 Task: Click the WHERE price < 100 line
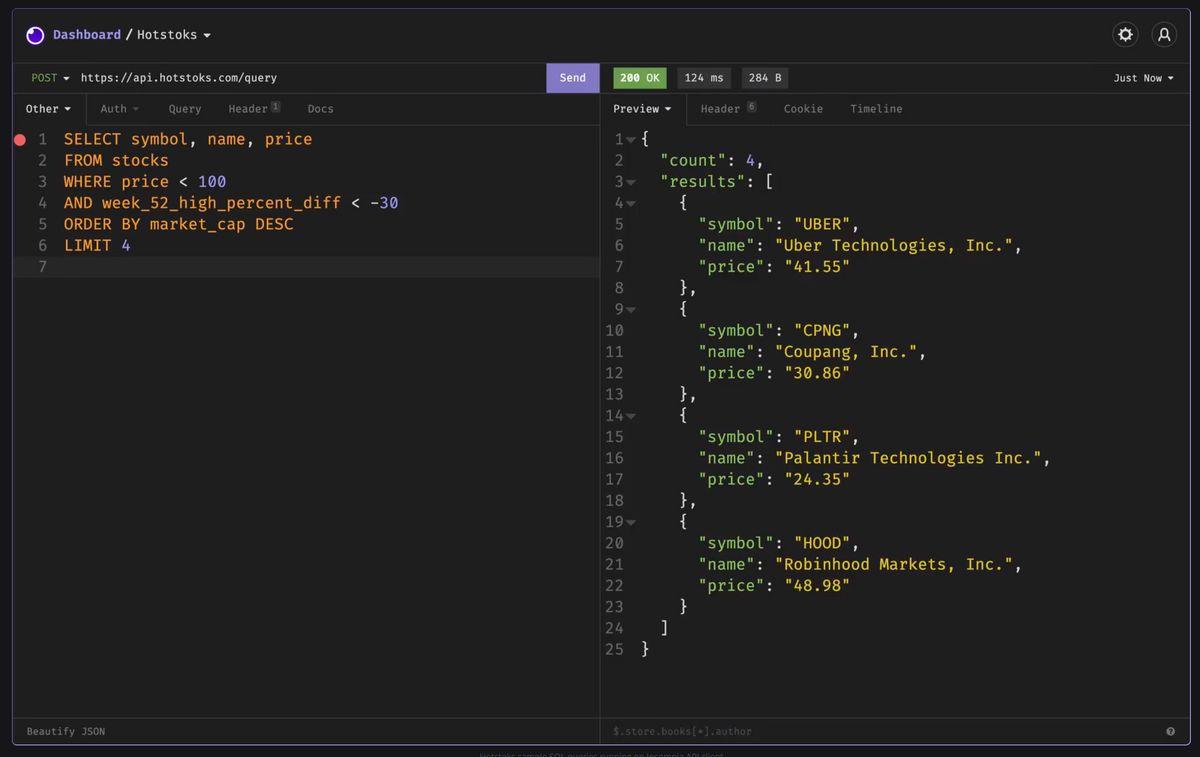click(145, 182)
